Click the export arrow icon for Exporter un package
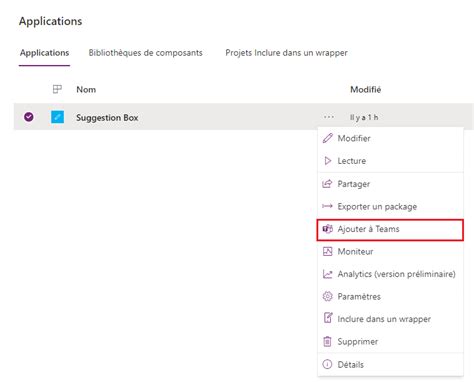This screenshot has width=474, height=382. [327, 206]
